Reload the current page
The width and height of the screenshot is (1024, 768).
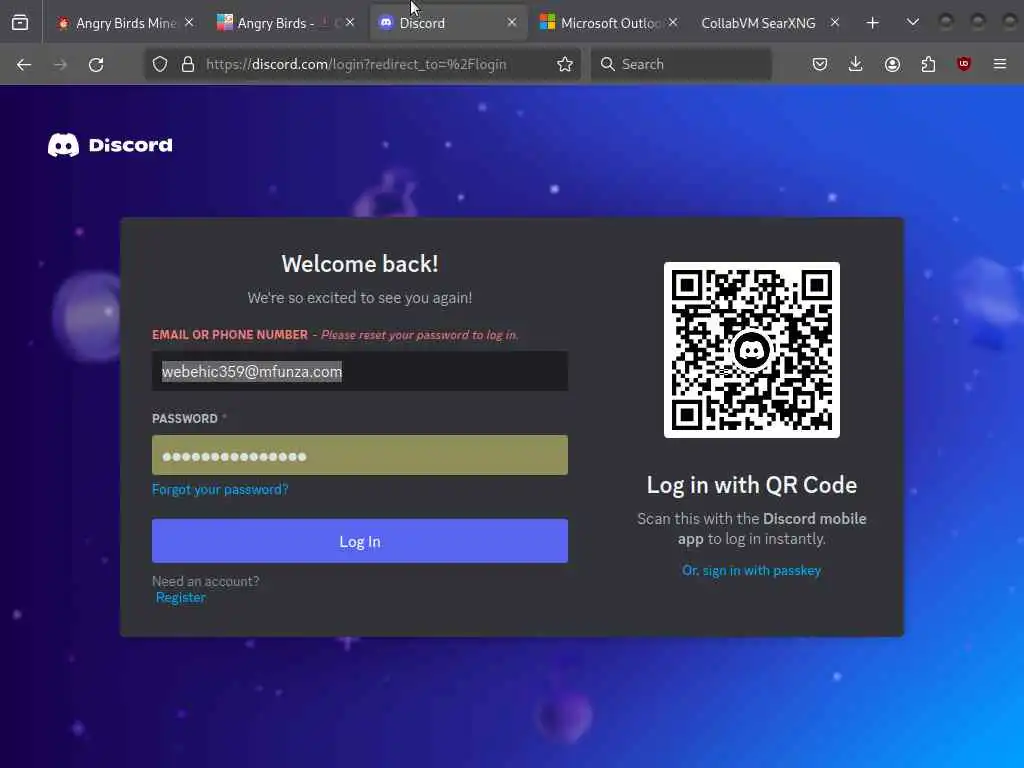click(96, 64)
